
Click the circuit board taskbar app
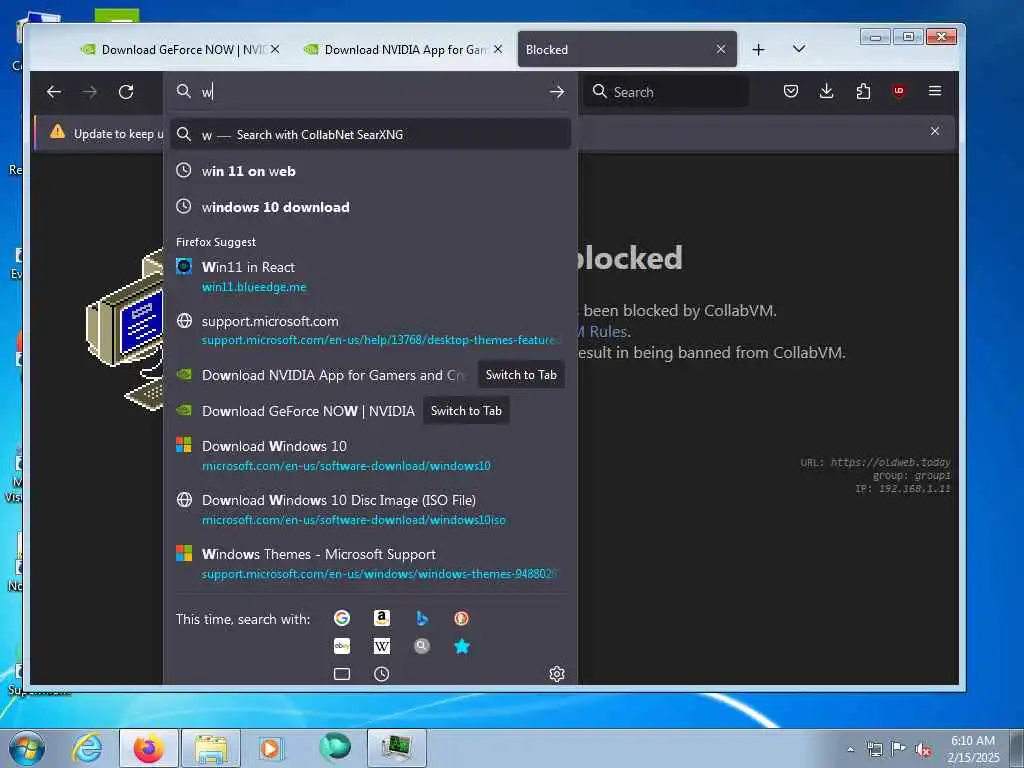pos(396,748)
